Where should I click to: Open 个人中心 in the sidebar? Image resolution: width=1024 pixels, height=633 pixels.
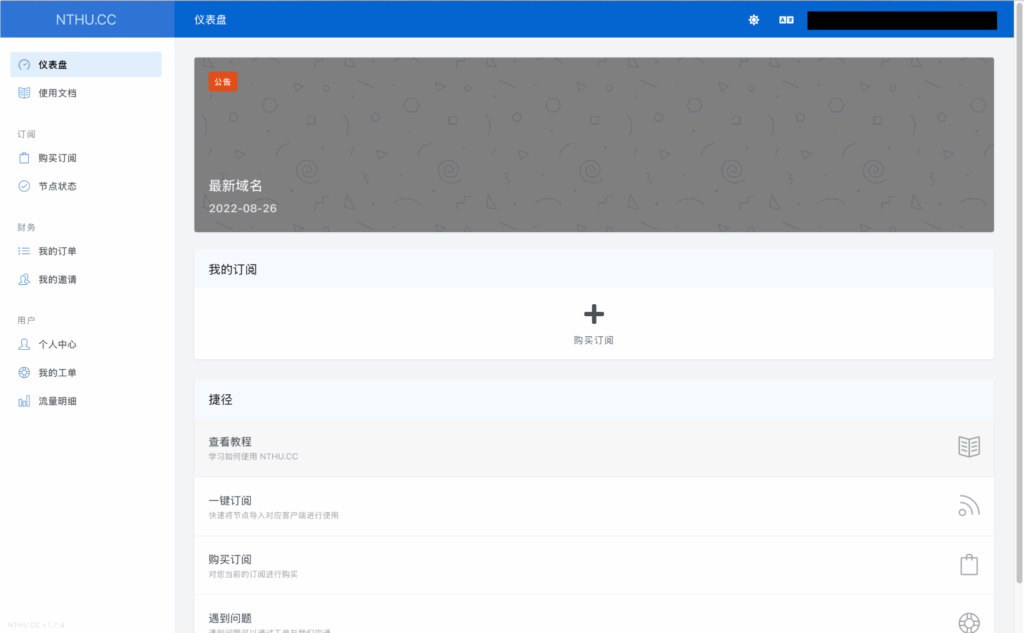pyautogui.click(x=86, y=344)
